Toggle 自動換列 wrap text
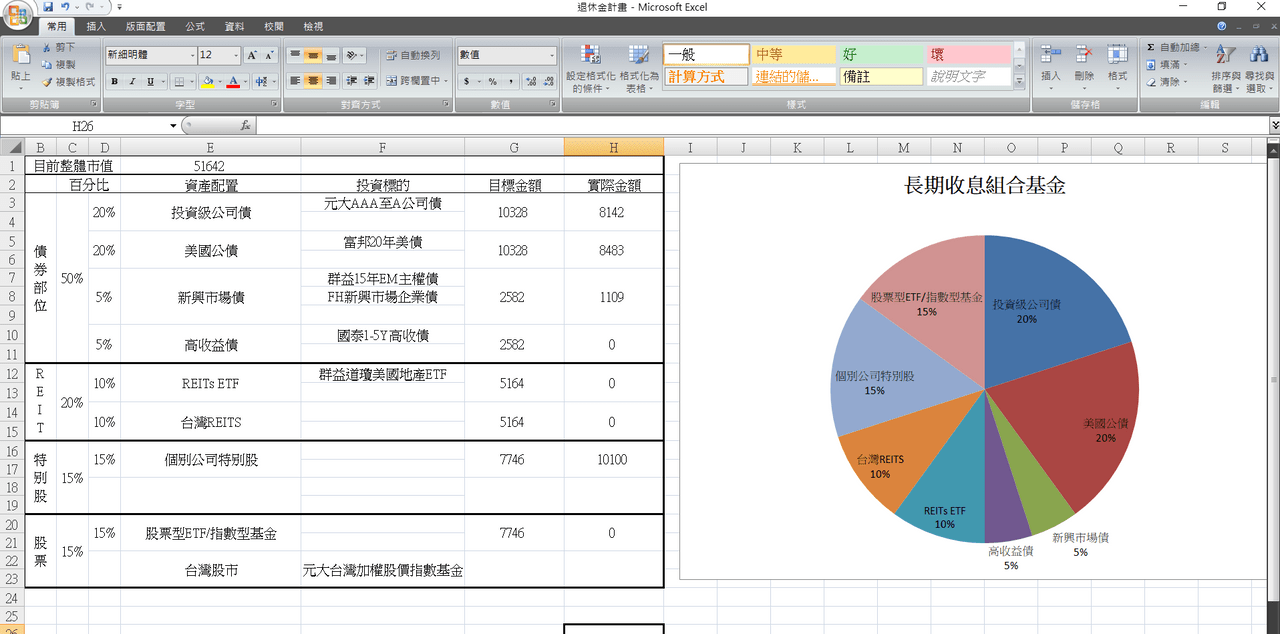 point(413,56)
